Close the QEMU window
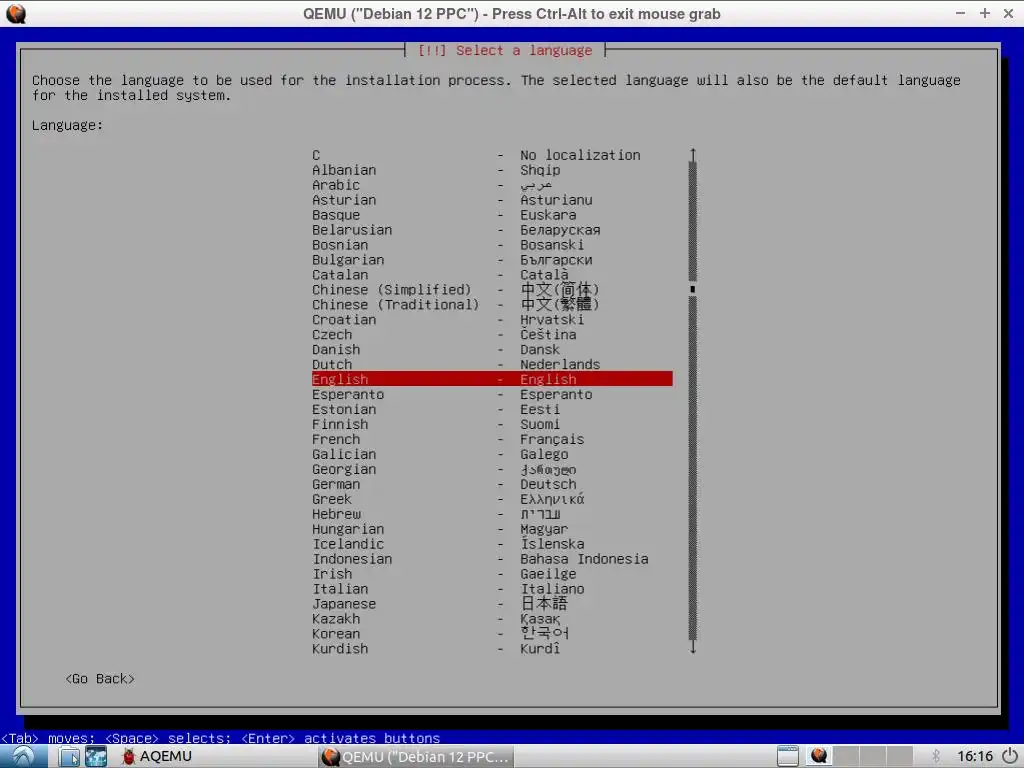The width and height of the screenshot is (1024, 768). 1008,13
